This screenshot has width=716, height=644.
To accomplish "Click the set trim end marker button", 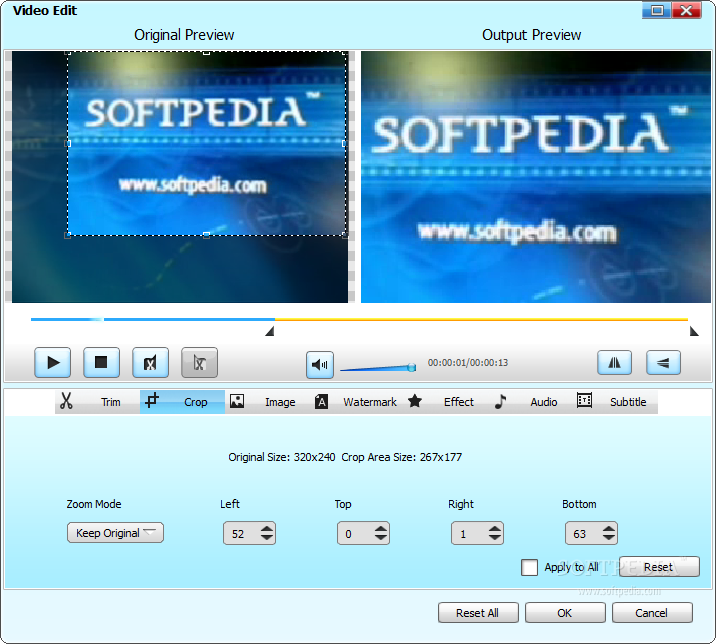I will [199, 363].
